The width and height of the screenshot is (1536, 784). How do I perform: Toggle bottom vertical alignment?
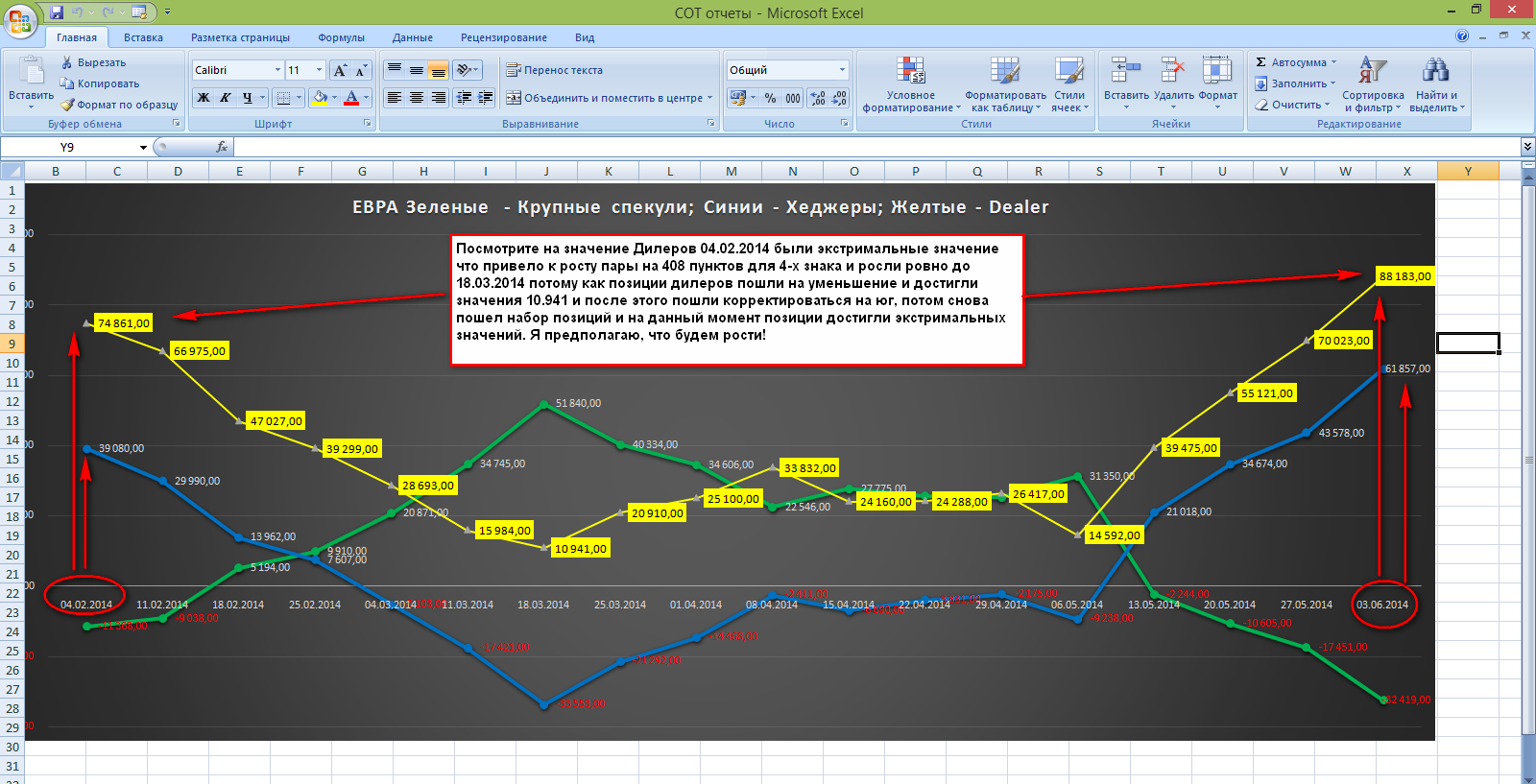click(438, 70)
